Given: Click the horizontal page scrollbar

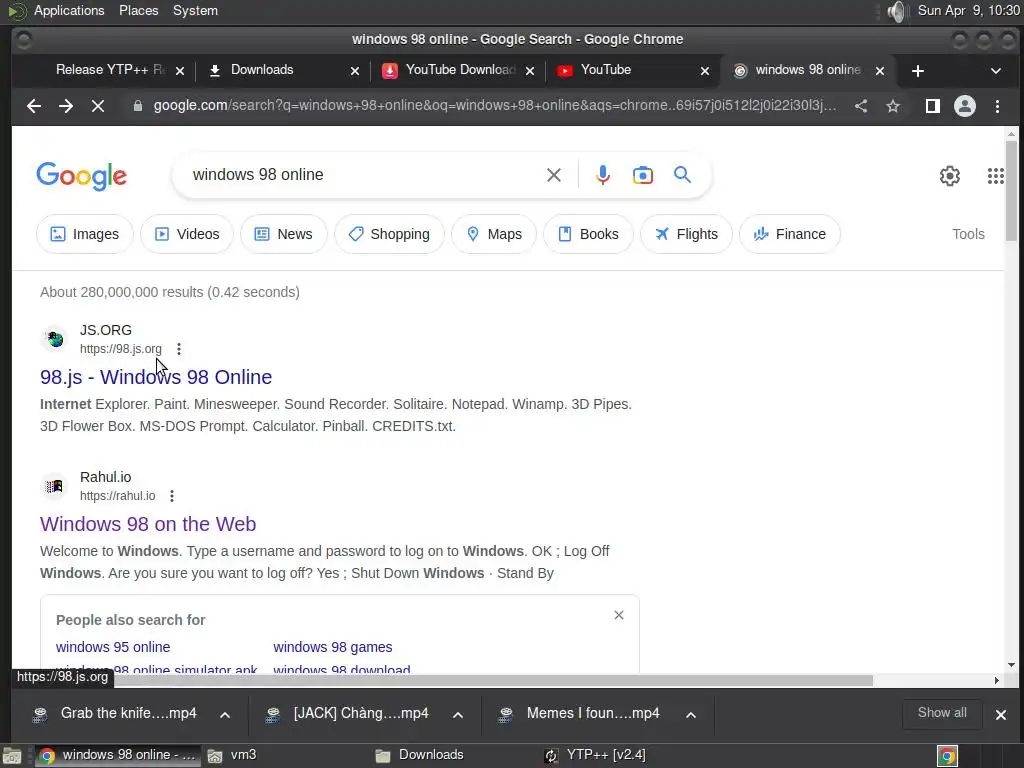Looking at the screenshot, I should (493, 680).
